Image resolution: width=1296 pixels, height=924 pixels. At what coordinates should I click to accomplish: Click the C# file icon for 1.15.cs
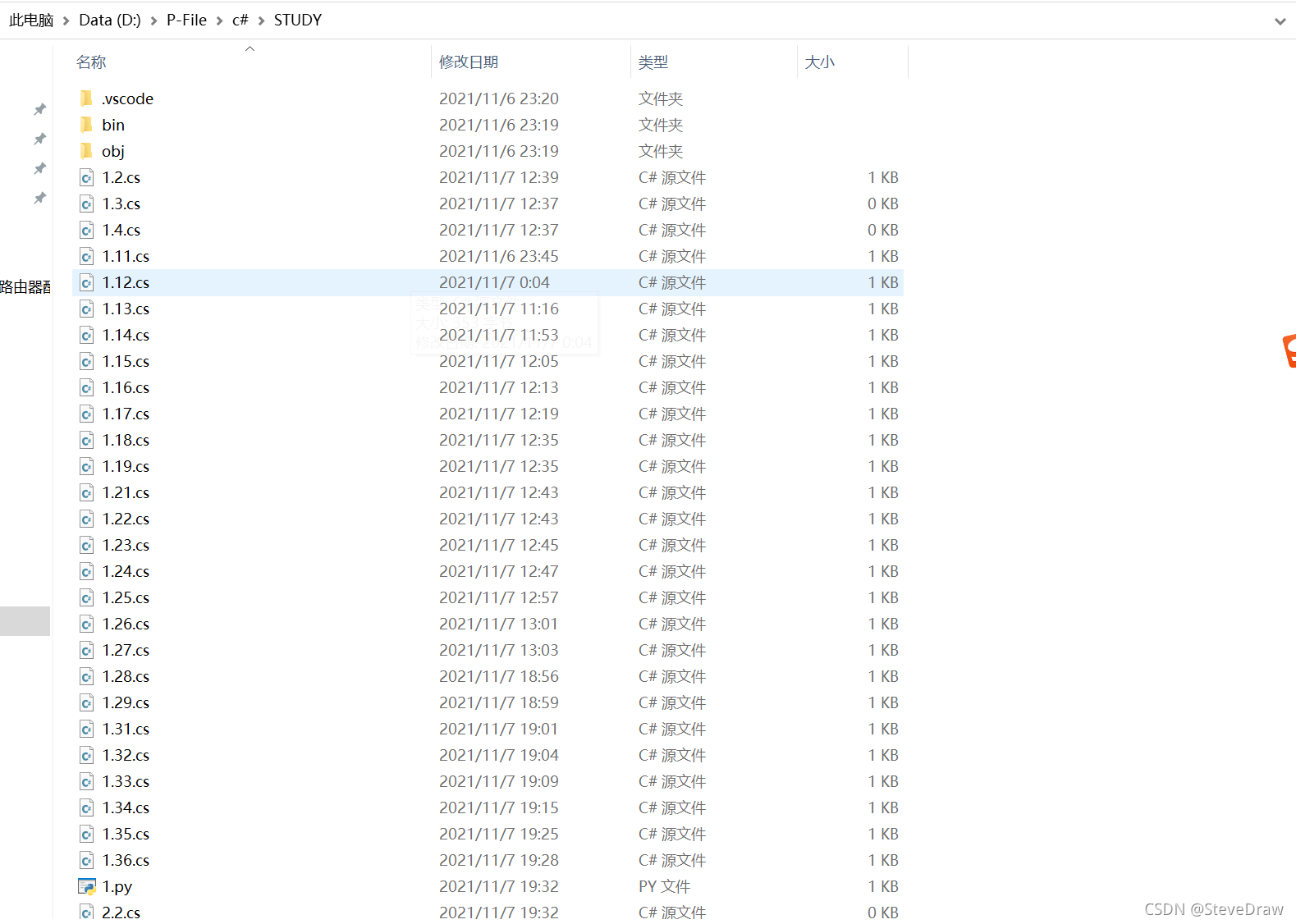(x=86, y=361)
